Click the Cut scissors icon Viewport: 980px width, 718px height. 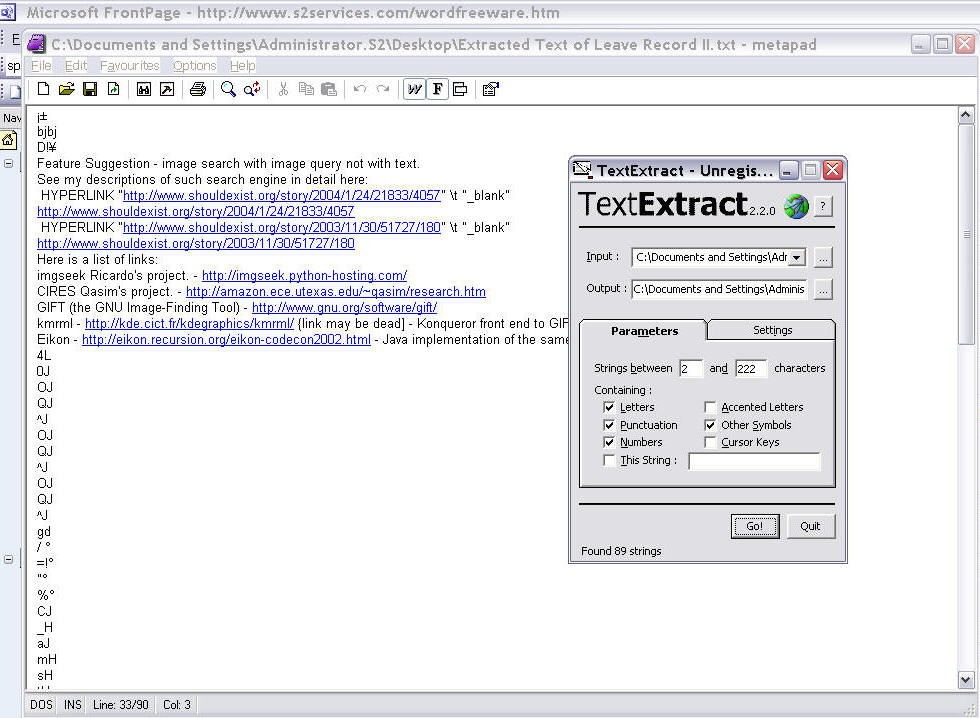click(x=283, y=89)
